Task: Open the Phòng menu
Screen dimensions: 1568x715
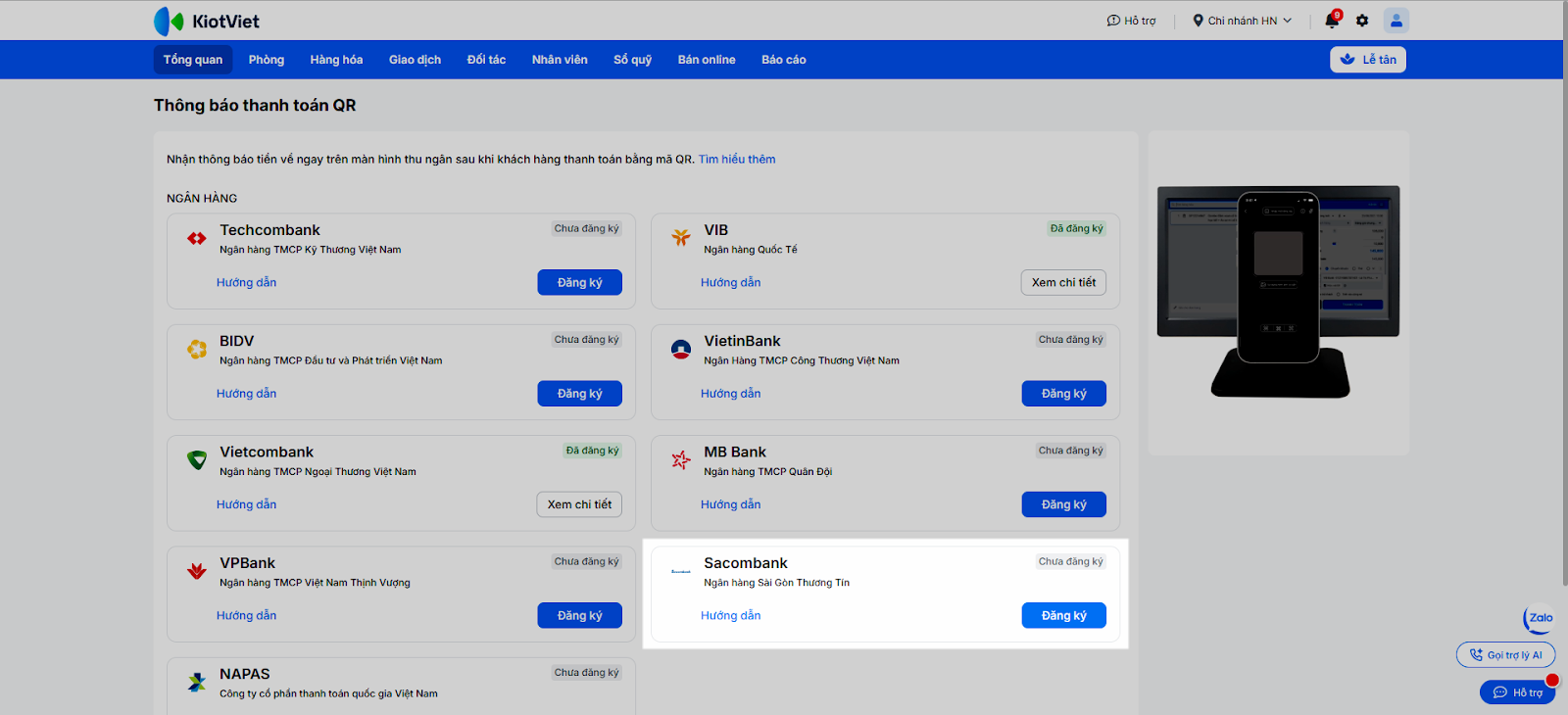Action: (x=267, y=60)
